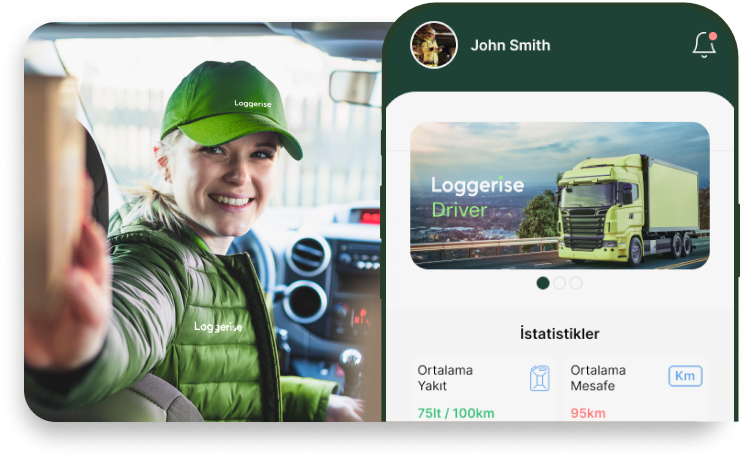
Task: Jump to the third carousel dot
Action: (576, 283)
